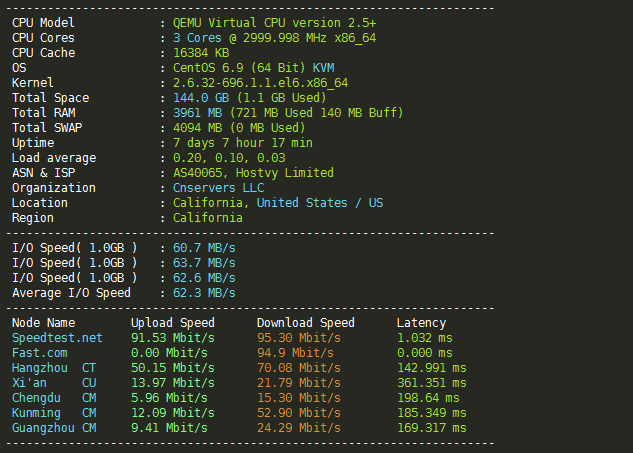Click the Upload Speed column header

(172, 323)
